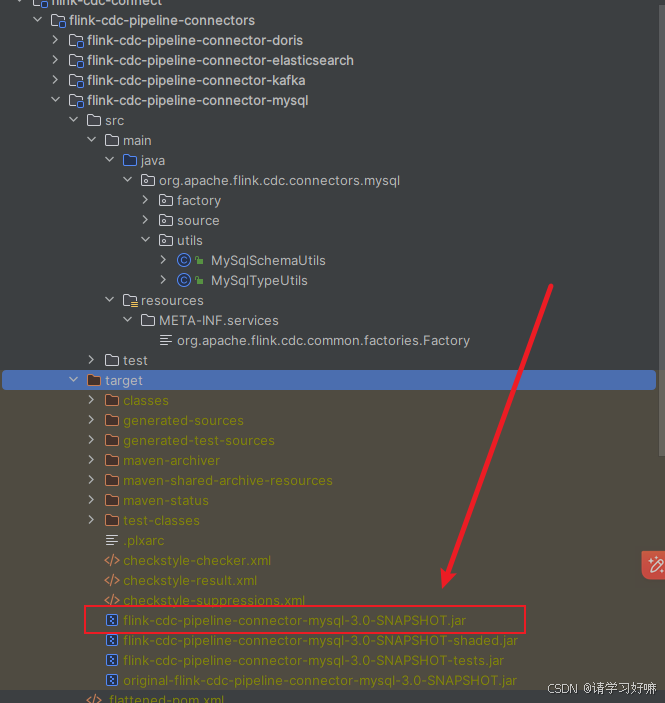Expand generated-test-sources folder
Image resolution: width=665 pixels, height=703 pixels.
91,440
